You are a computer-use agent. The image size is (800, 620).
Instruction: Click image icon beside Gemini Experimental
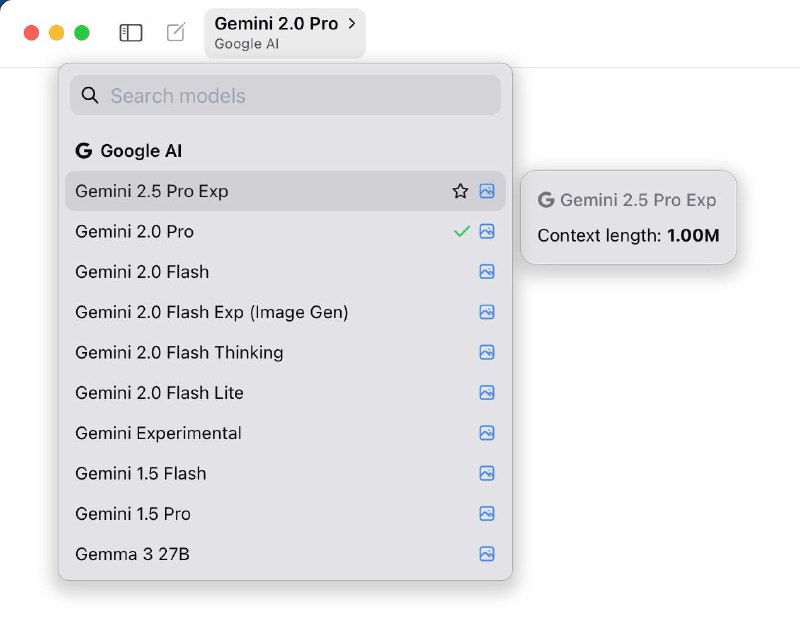[487, 433]
